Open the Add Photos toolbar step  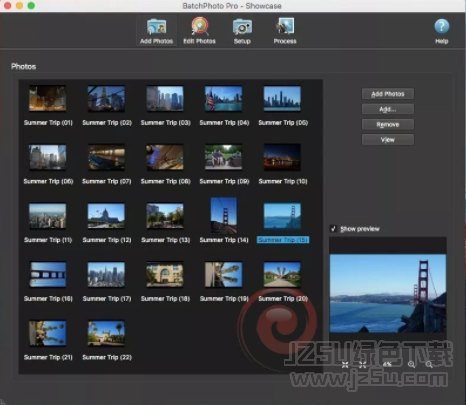click(156, 31)
